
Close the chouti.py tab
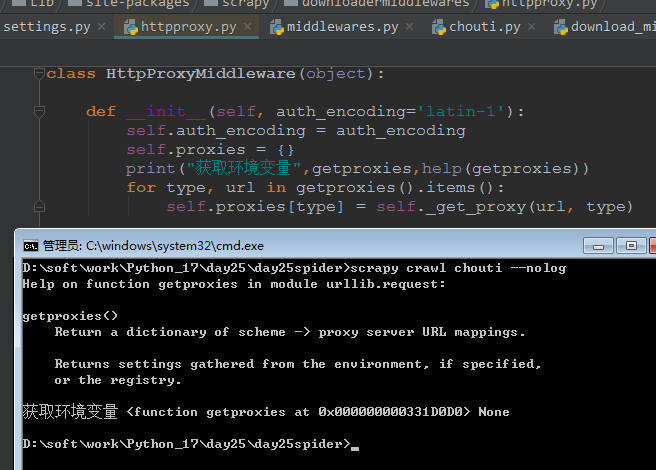tap(531, 27)
